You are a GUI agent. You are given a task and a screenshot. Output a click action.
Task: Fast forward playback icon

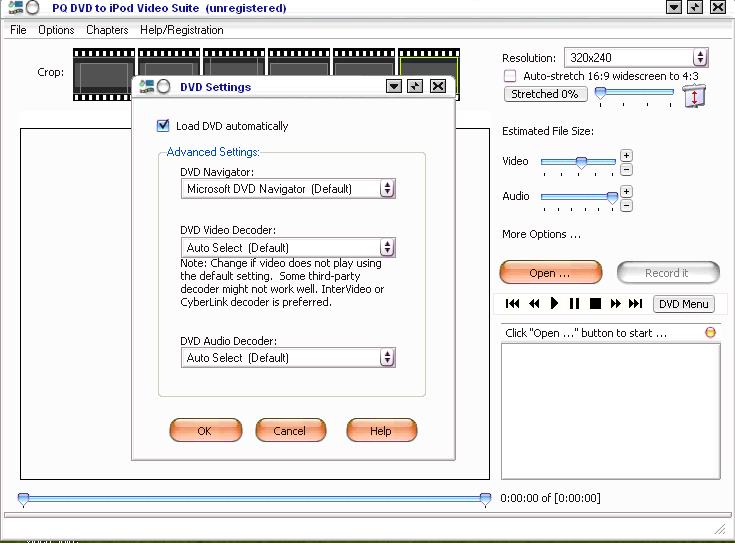(x=616, y=304)
